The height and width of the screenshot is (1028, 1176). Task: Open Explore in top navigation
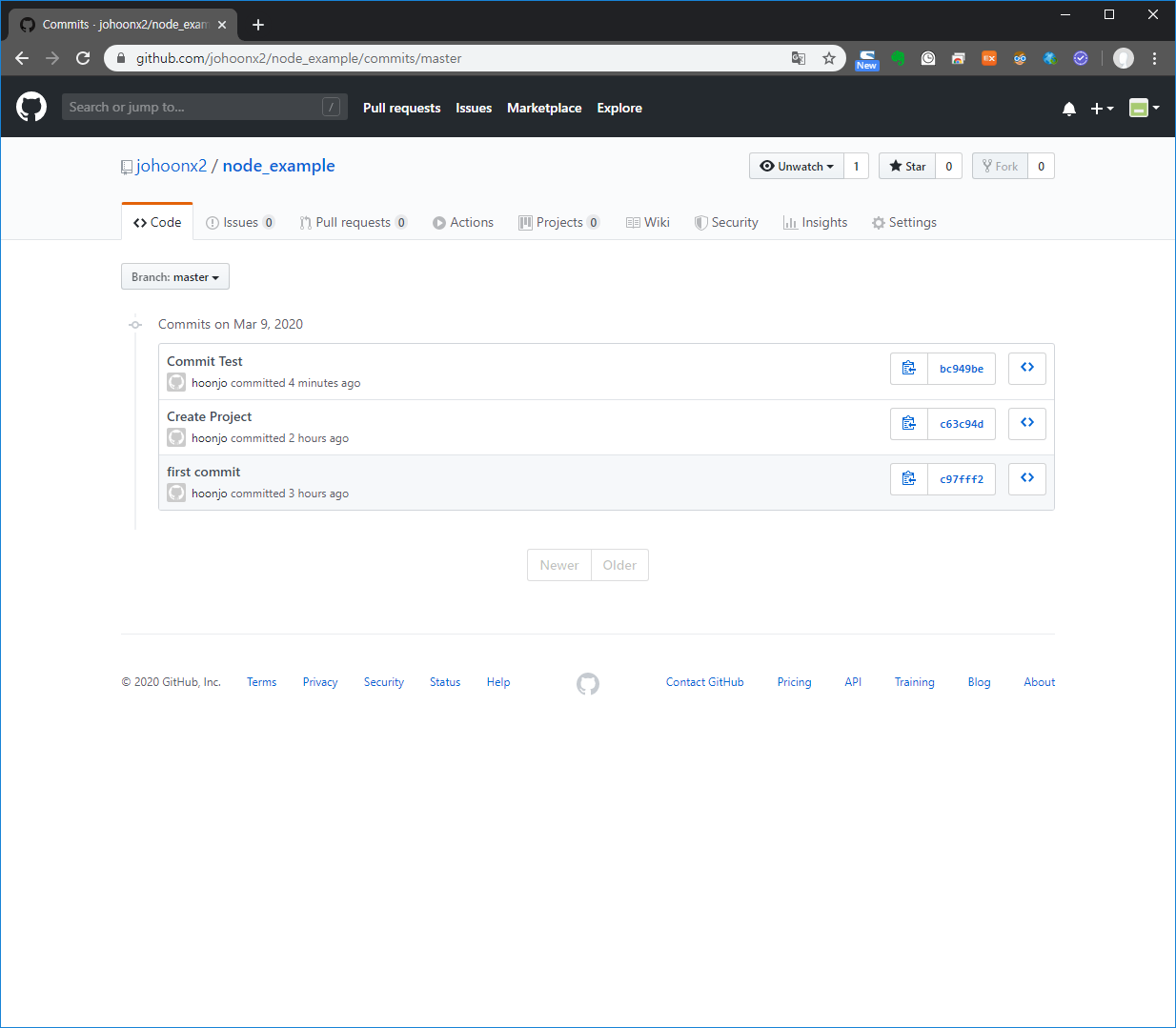tap(619, 108)
